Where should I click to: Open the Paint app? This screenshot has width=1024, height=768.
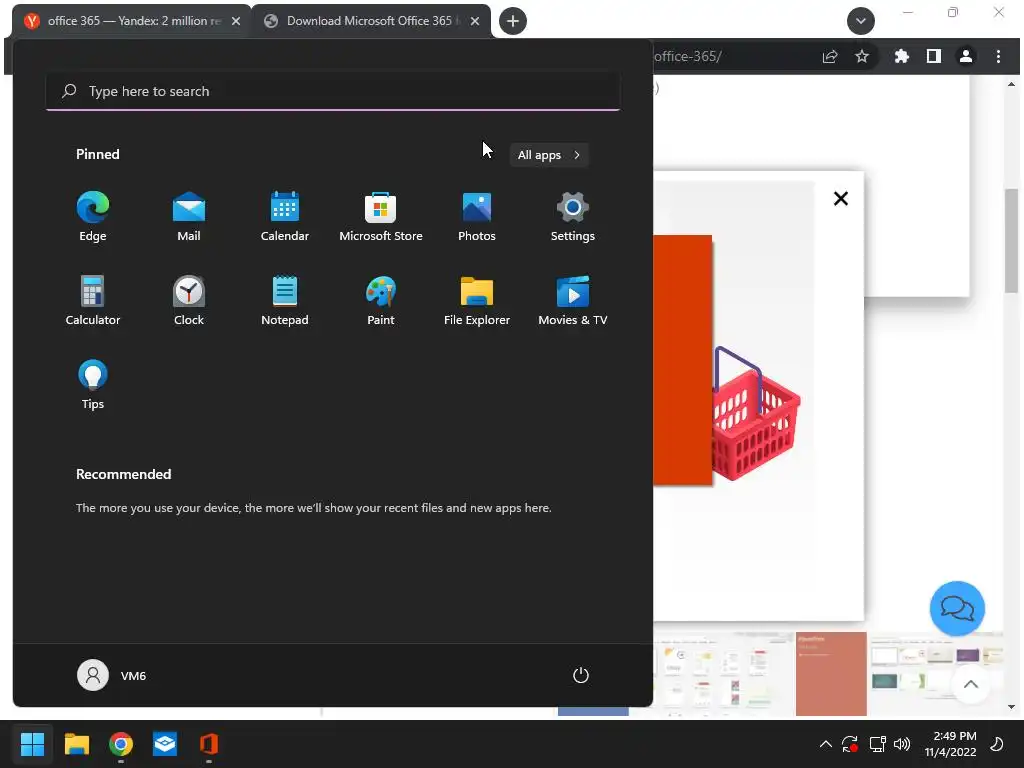pos(381,301)
